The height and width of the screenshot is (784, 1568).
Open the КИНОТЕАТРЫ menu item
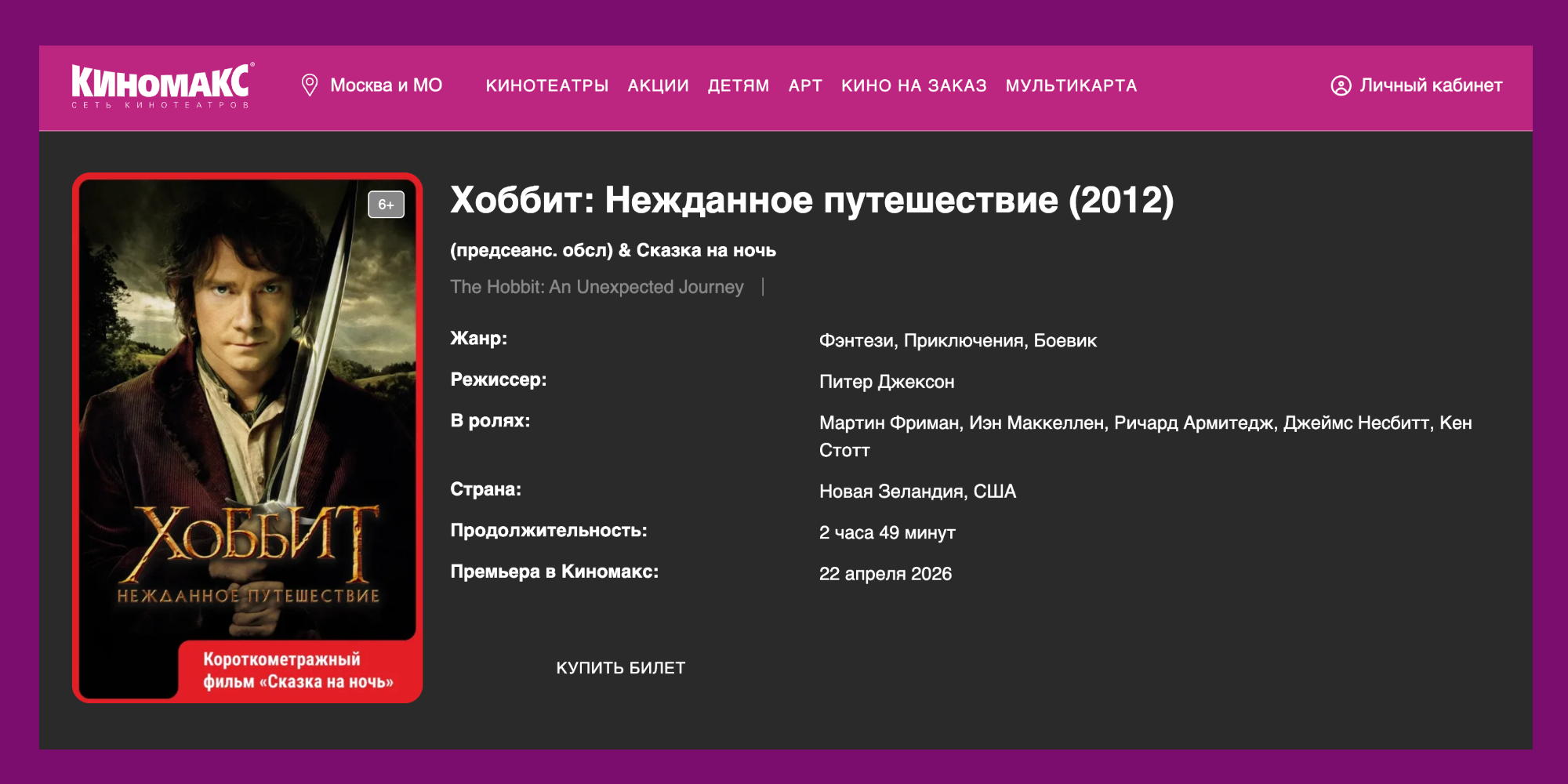(546, 85)
